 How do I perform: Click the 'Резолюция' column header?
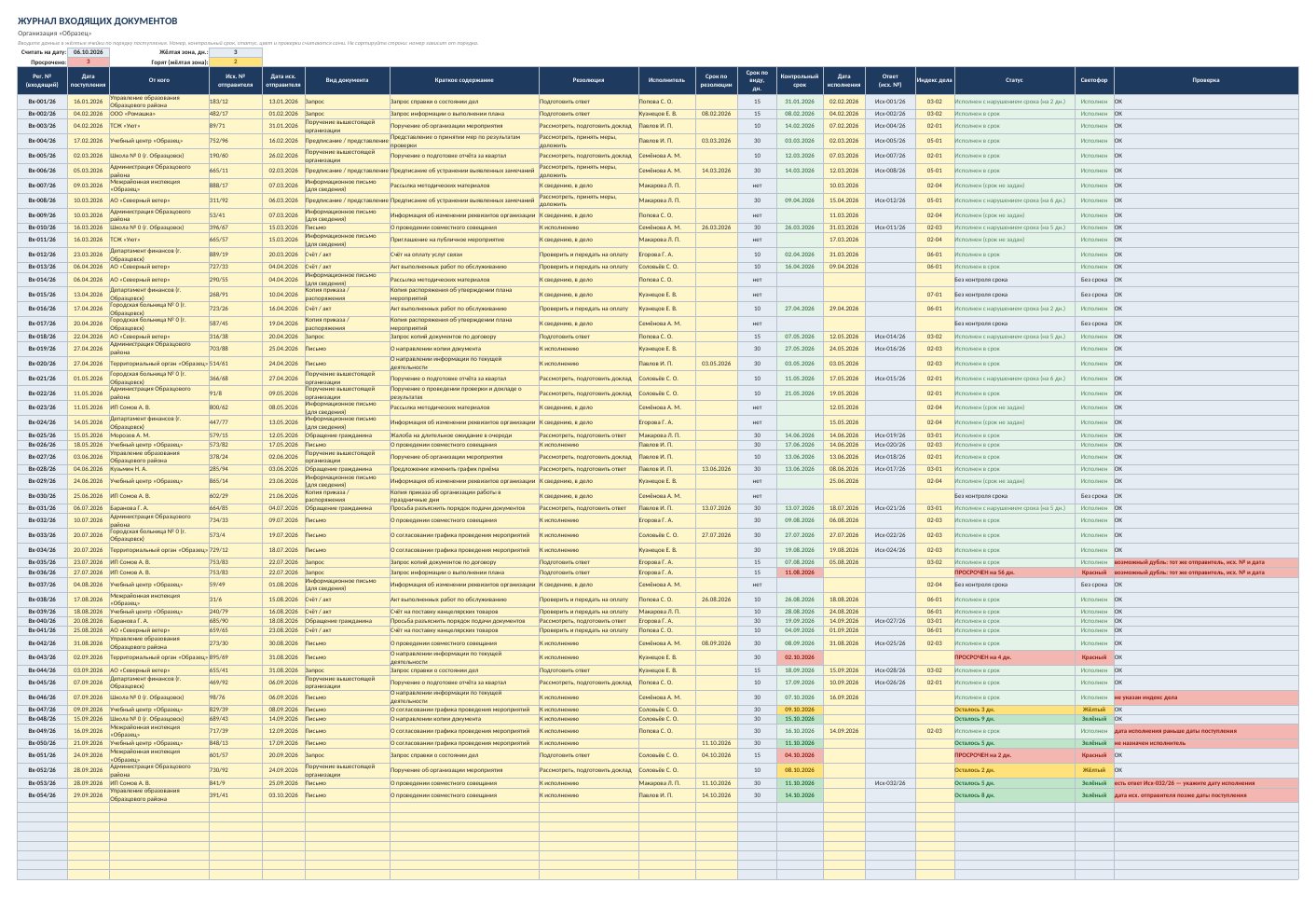(588, 80)
